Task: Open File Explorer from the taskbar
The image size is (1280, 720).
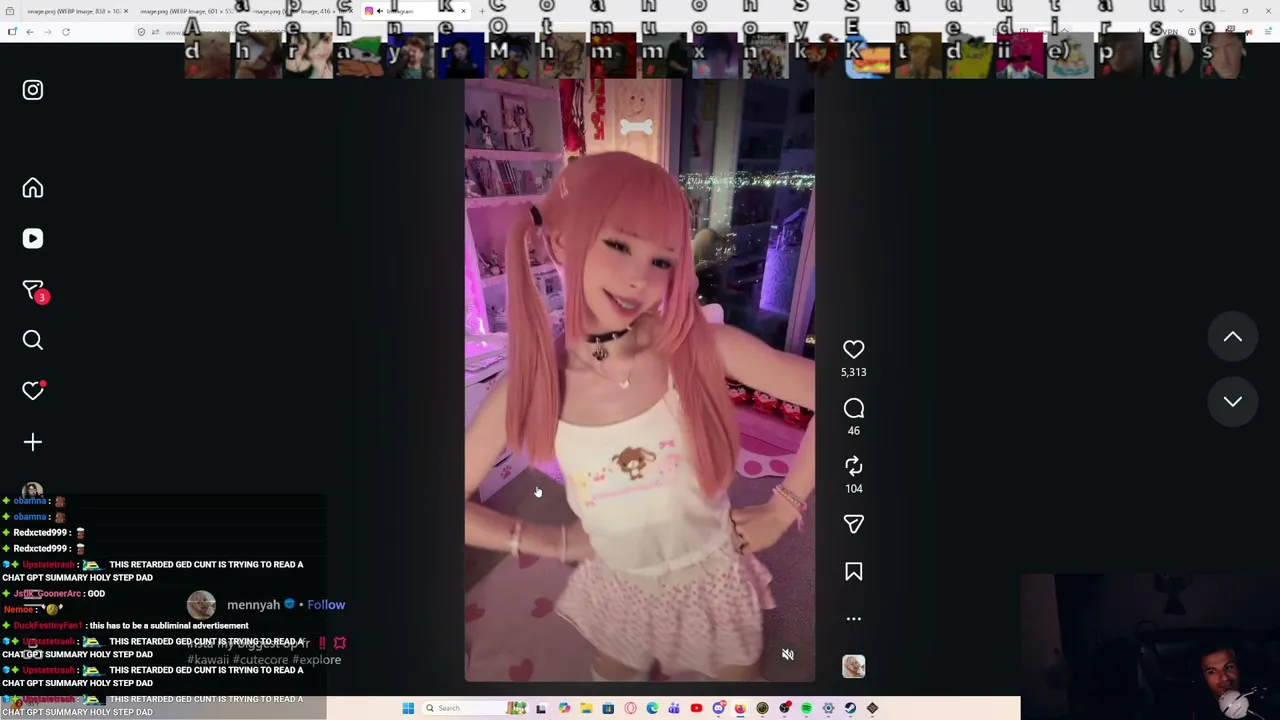Action: [586, 709]
